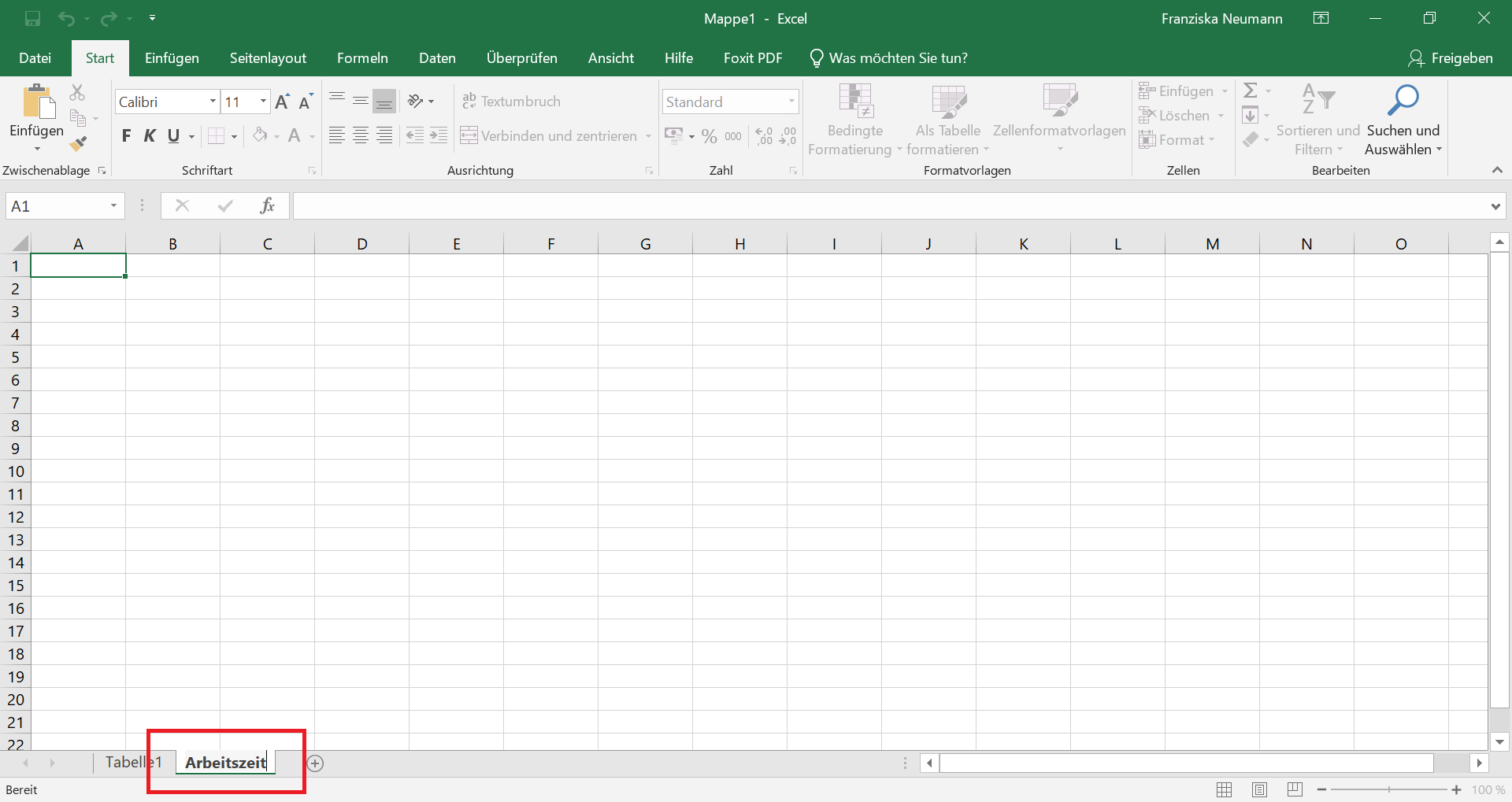Toggle underline formatting
This screenshot has height=802, width=1512.
coord(174,135)
